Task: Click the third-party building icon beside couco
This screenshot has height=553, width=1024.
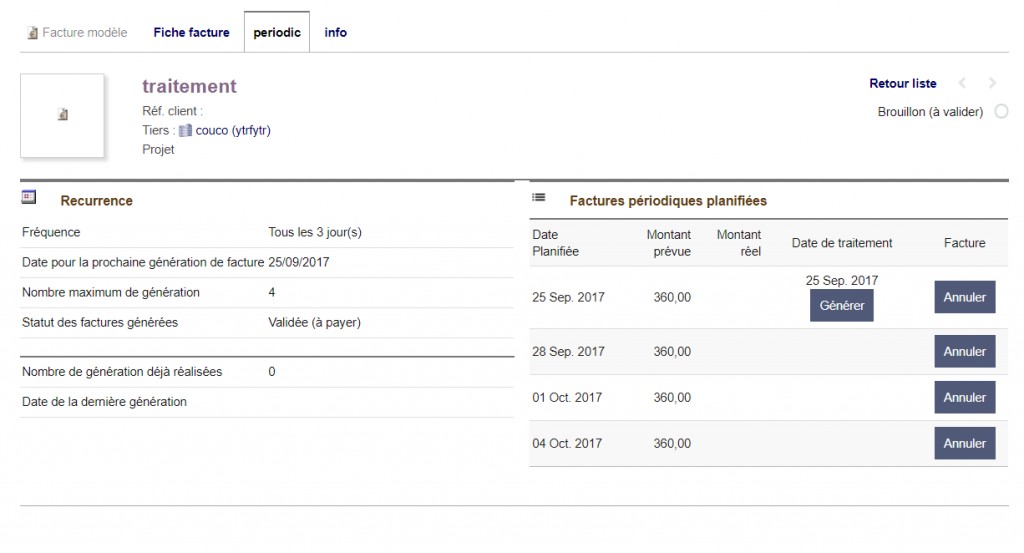Action: (185, 131)
